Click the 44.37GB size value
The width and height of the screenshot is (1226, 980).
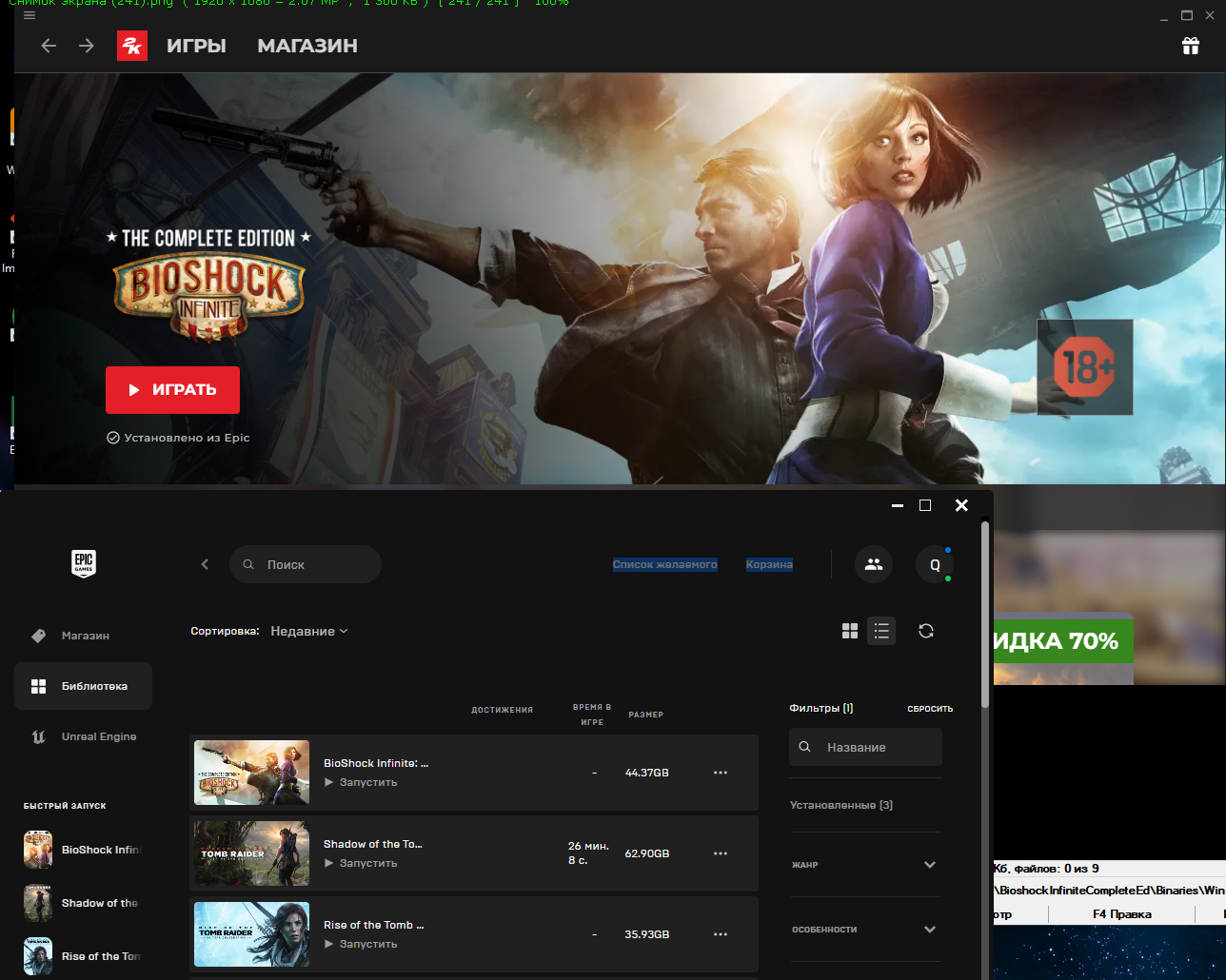pyautogui.click(x=647, y=773)
